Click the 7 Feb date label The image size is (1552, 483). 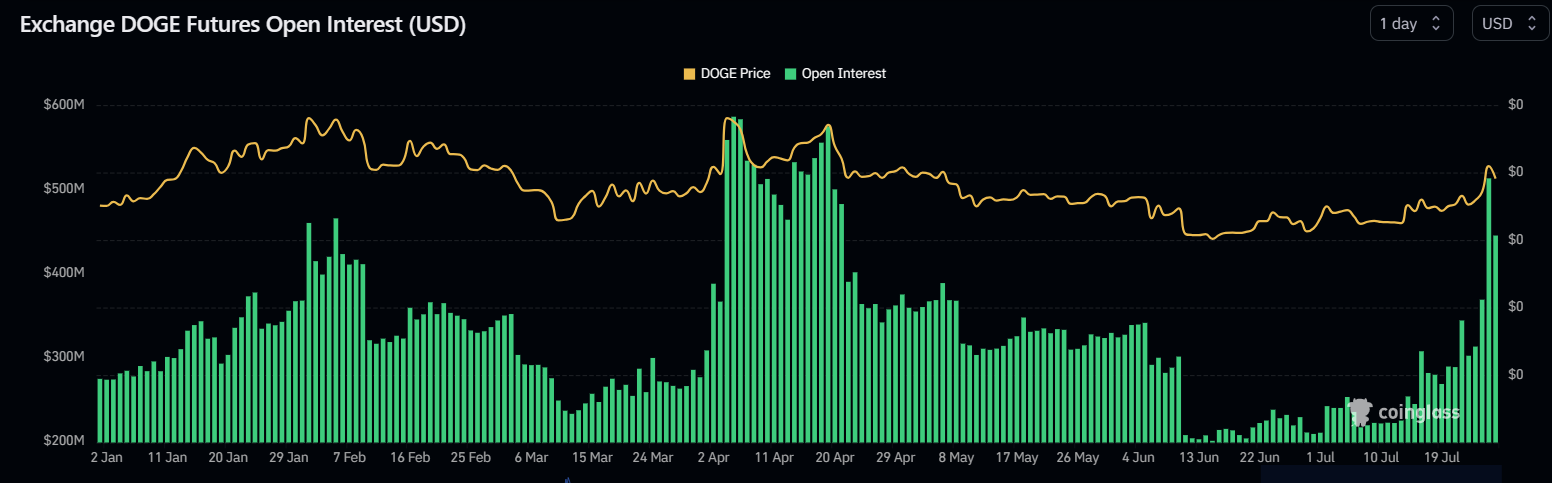[x=349, y=457]
